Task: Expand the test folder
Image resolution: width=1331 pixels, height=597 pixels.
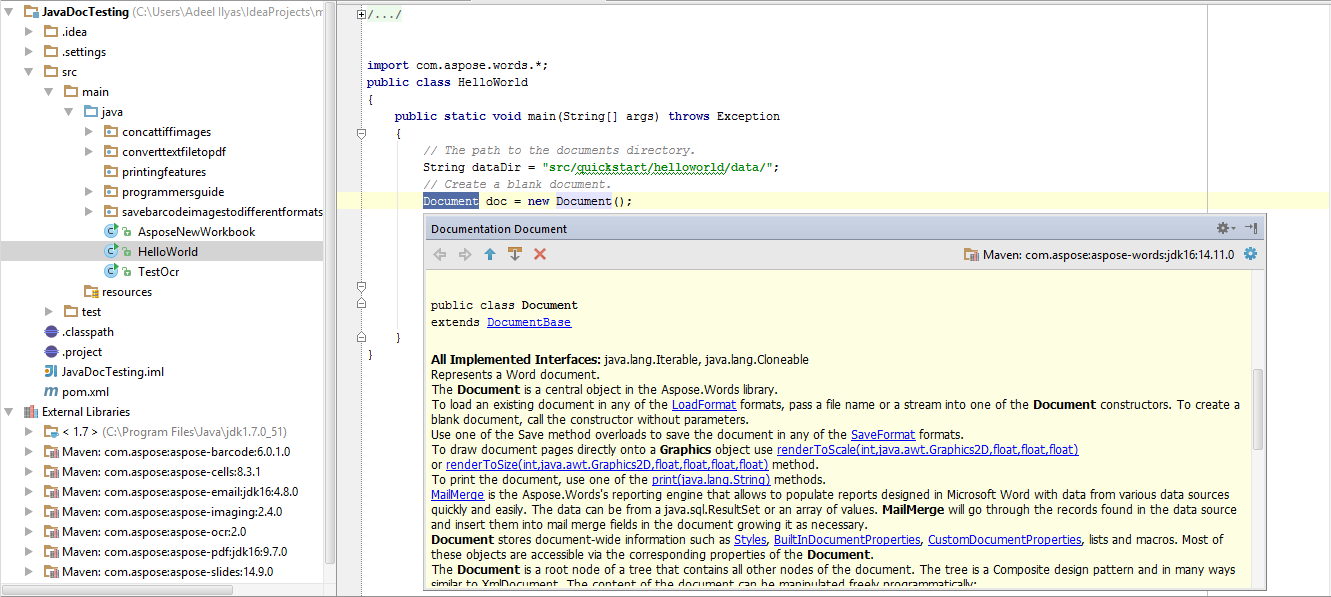Action: tap(49, 312)
